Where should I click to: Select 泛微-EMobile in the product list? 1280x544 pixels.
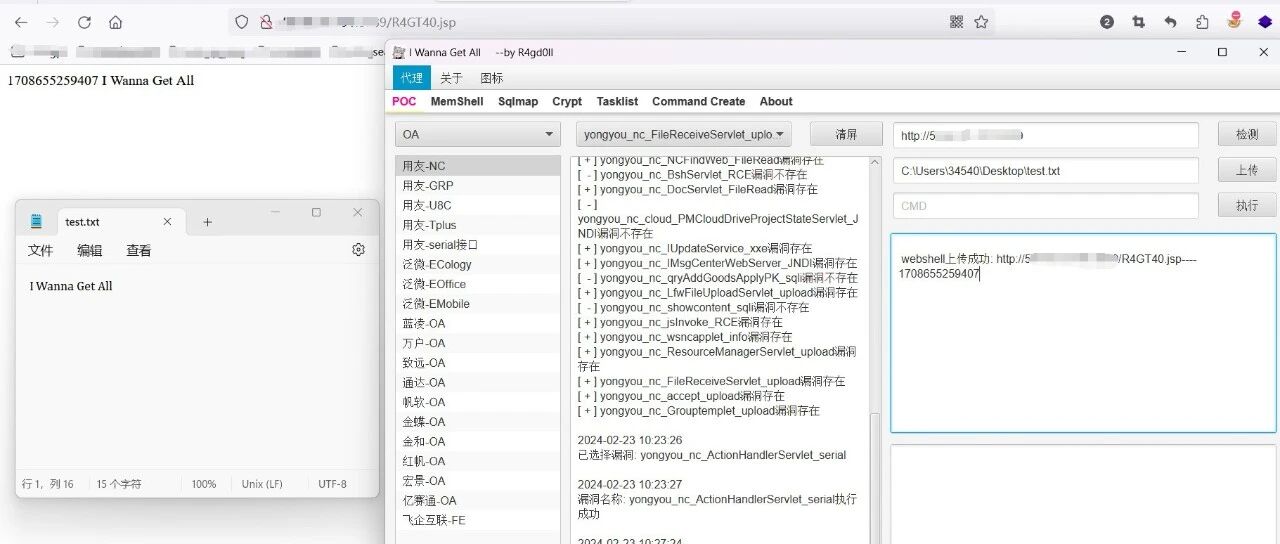point(478,303)
